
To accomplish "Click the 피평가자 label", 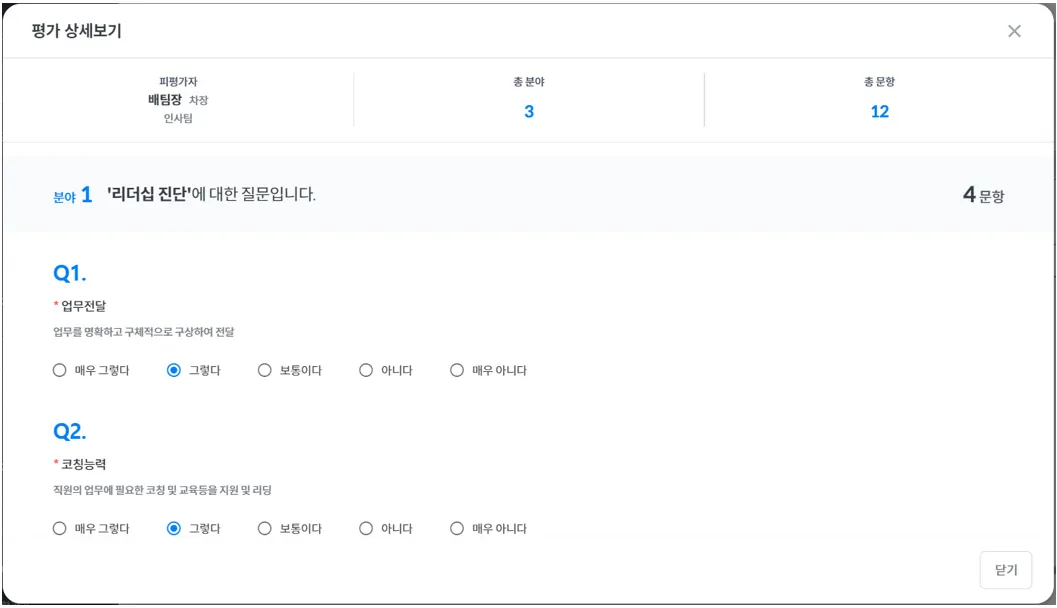I will pyautogui.click(x=178, y=82).
